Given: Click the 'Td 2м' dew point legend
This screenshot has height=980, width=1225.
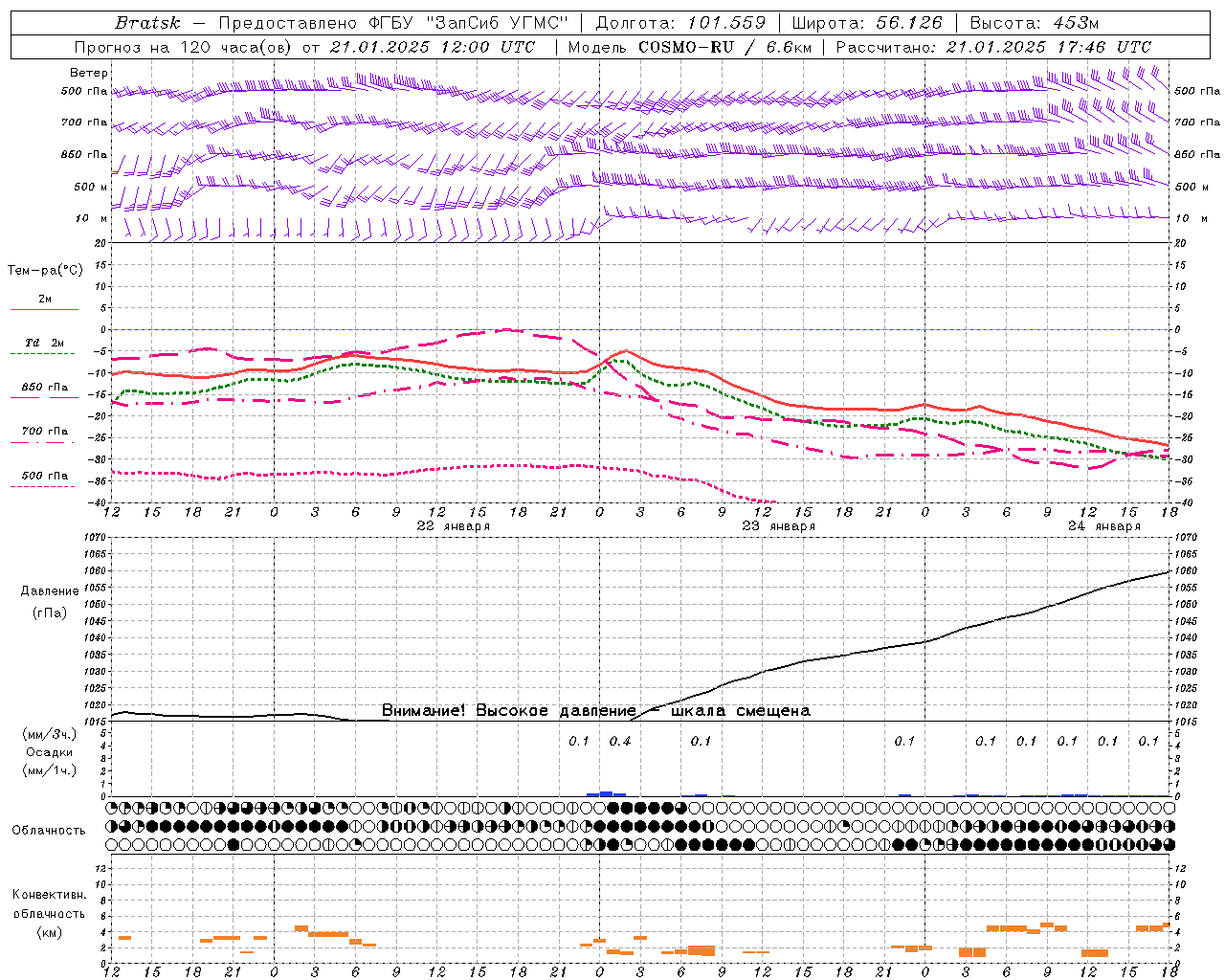Looking at the screenshot, I should pyautogui.click(x=45, y=343).
